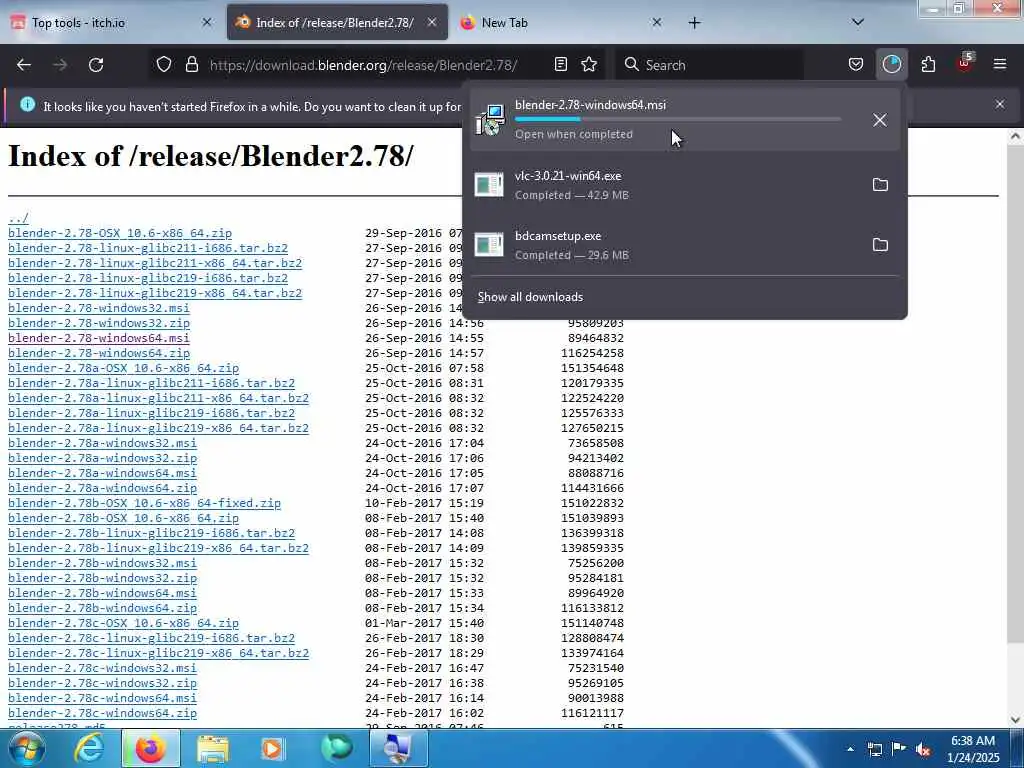Viewport: 1024px width, 768px height.
Task: Open a new tab with plus button
Action: tap(695, 23)
